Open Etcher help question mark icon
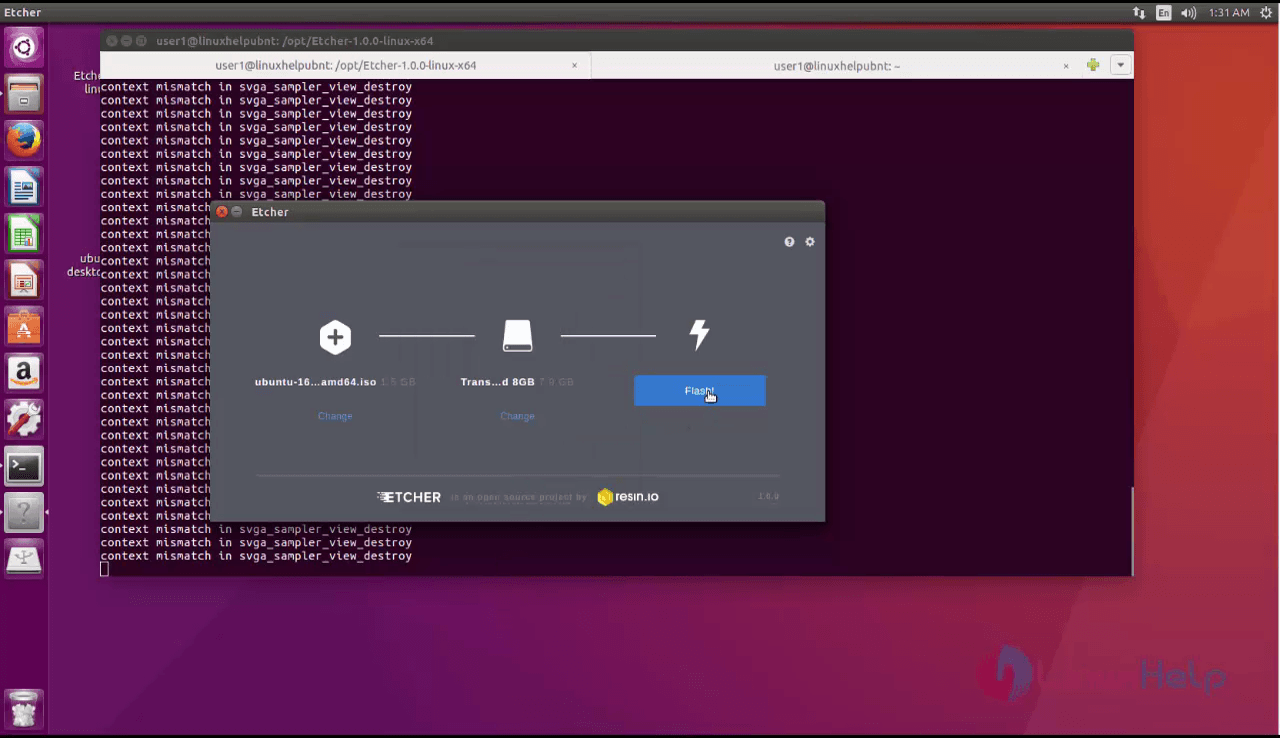This screenshot has height=738, width=1280. point(789,242)
